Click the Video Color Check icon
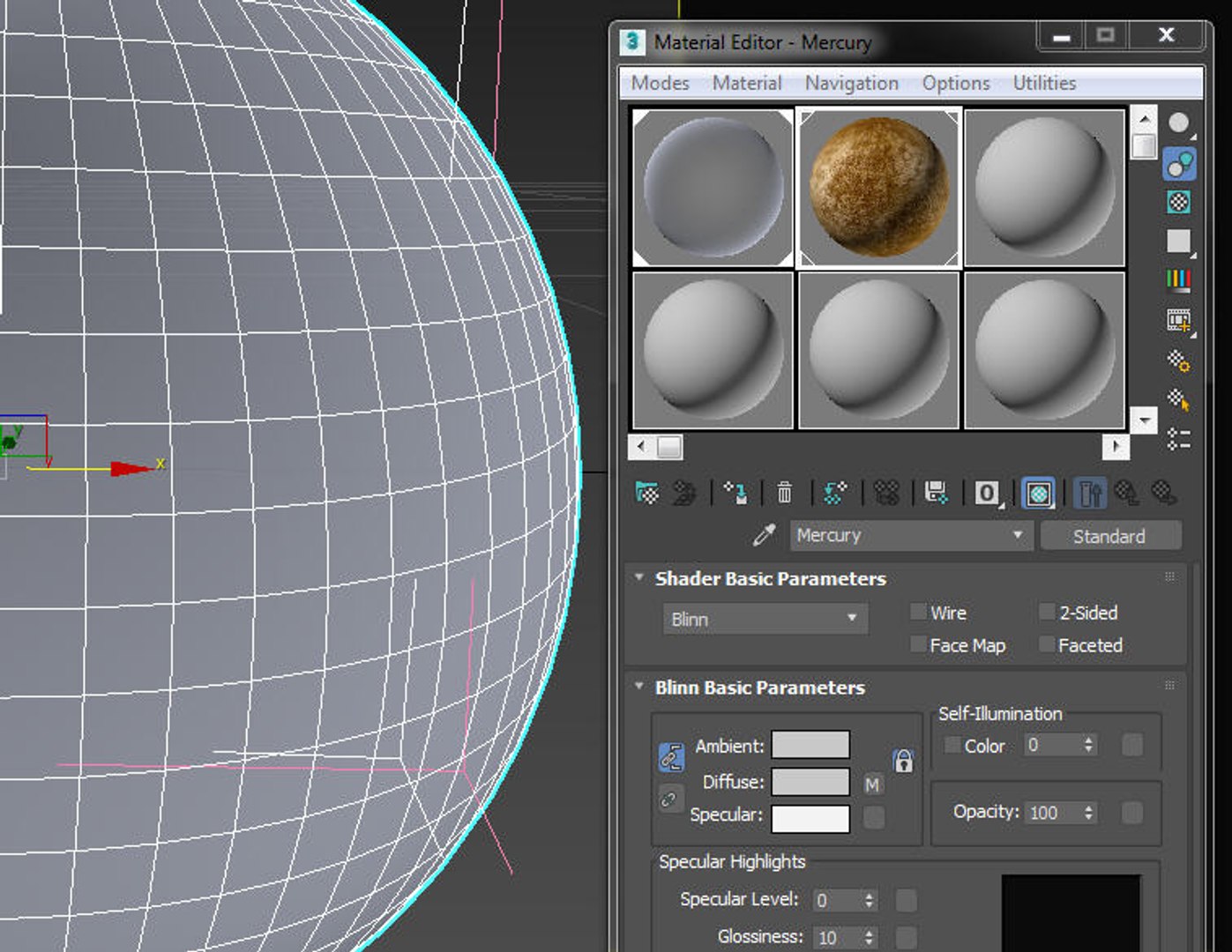The width and height of the screenshot is (1232, 952). tap(1179, 280)
